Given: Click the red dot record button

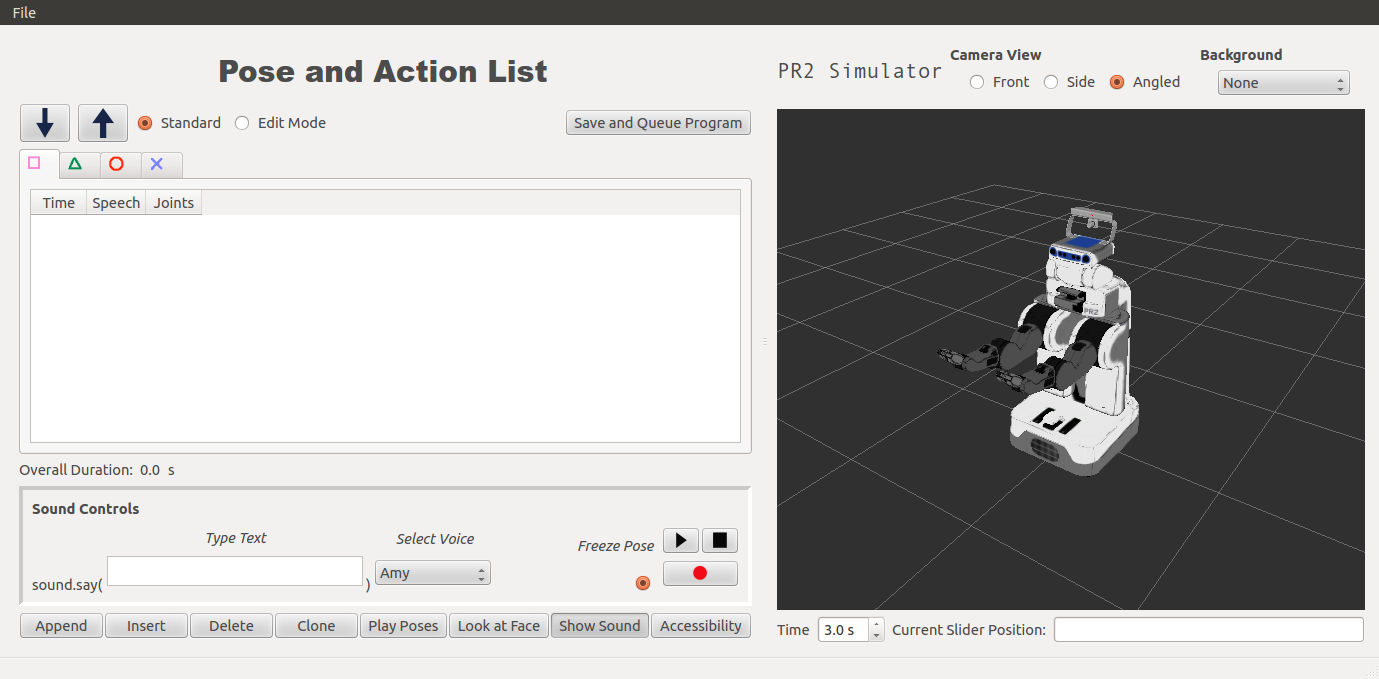Looking at the screenshot, I should (x=700, y=573).
